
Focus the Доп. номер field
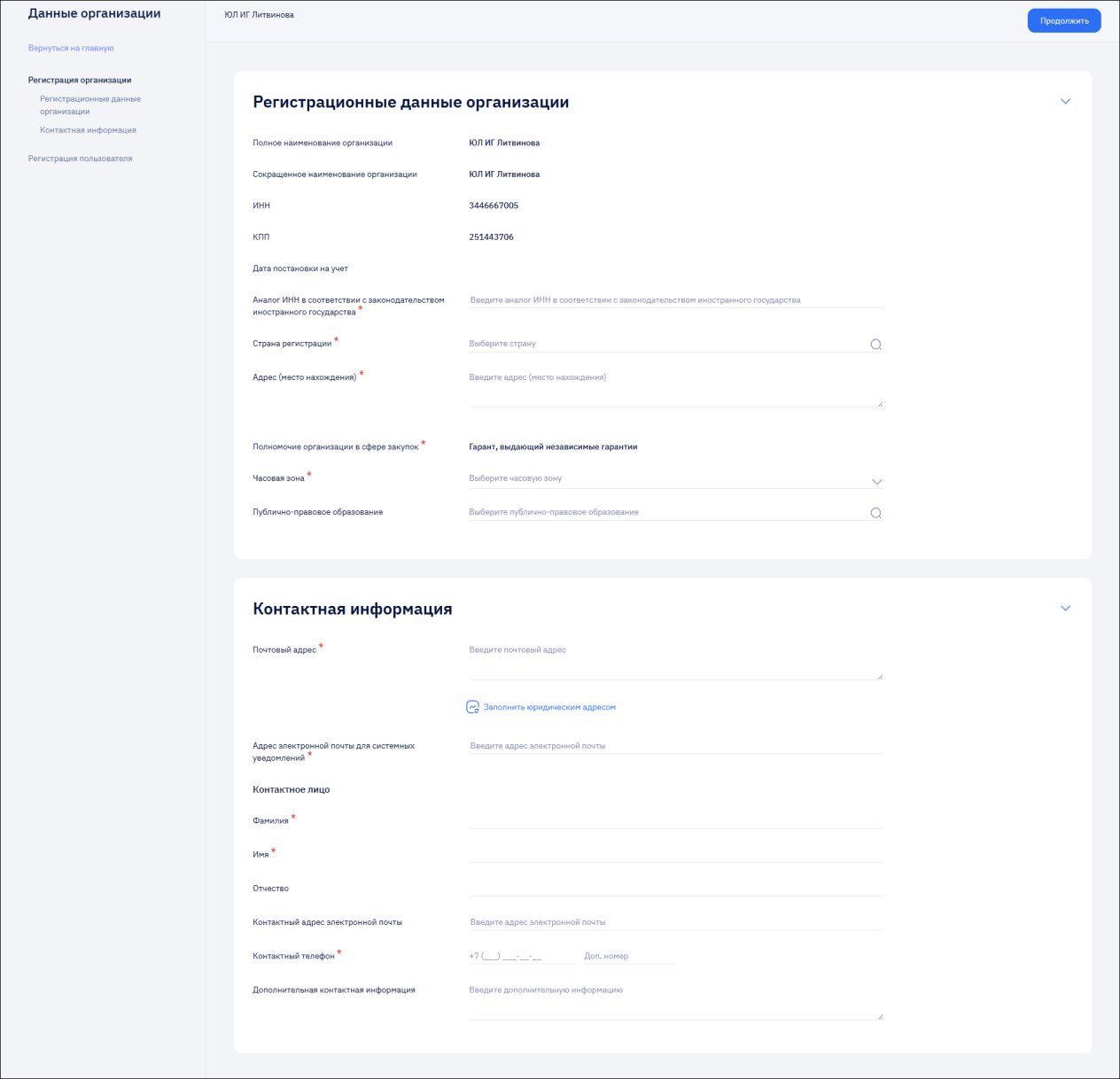pos(629,956)
